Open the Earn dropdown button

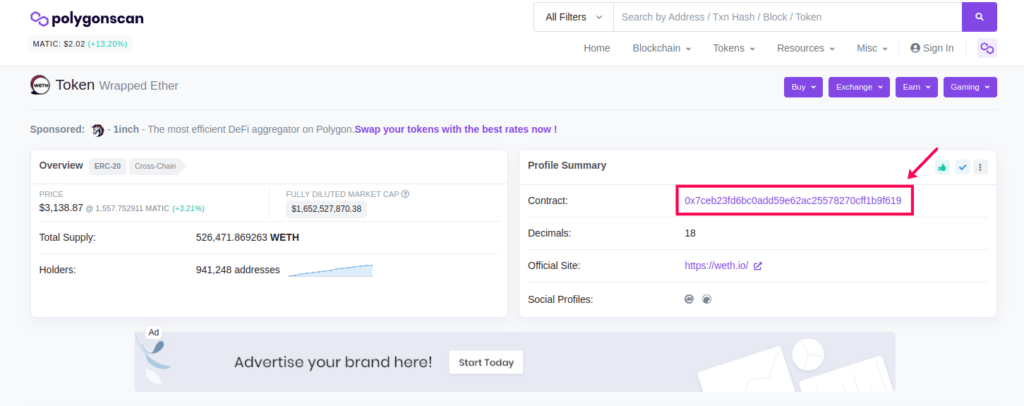pyautogui.click(x=916, y=87)
